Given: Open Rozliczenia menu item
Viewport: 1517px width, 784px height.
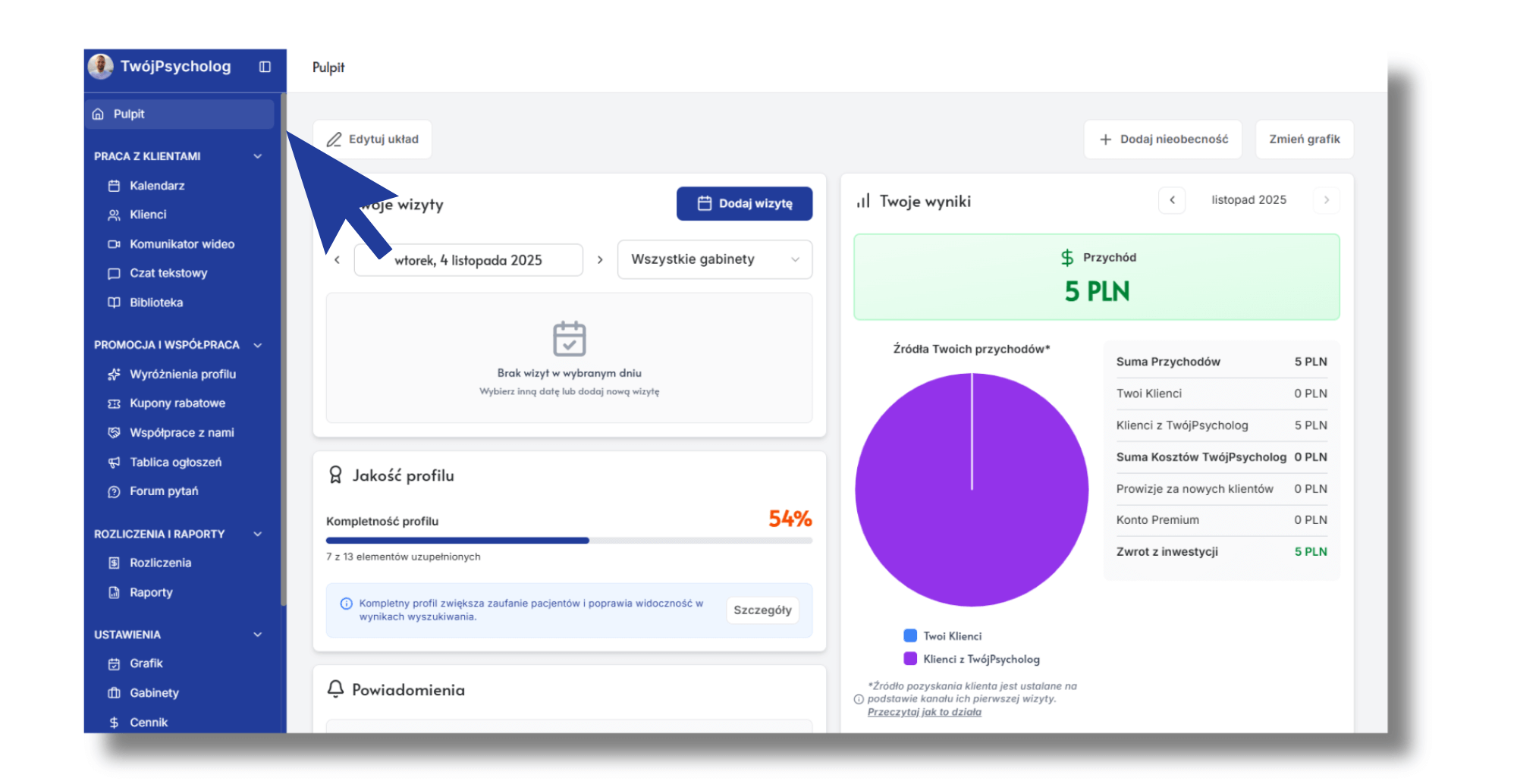Looking at the screenshot, I should tap(160, 563).
